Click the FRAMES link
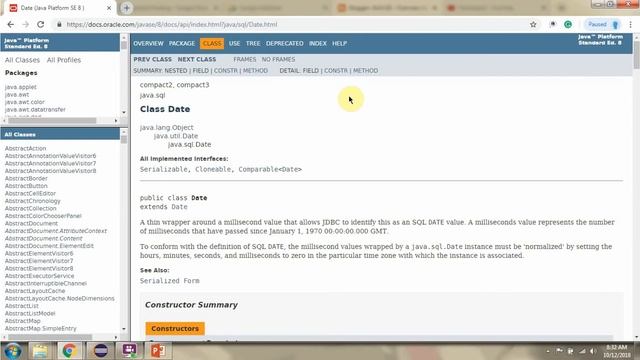The image size is (640, 360). click(x=244, y=59)
